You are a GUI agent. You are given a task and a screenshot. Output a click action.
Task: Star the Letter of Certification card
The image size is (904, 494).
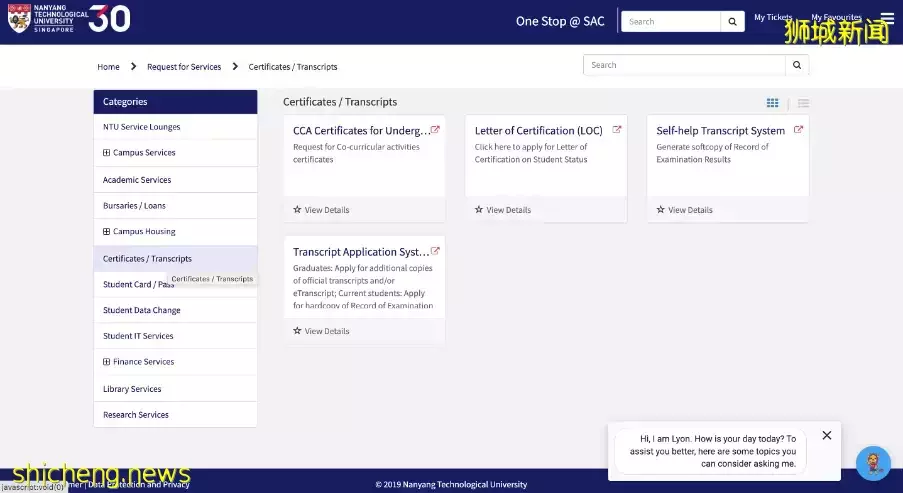(479, 210)
